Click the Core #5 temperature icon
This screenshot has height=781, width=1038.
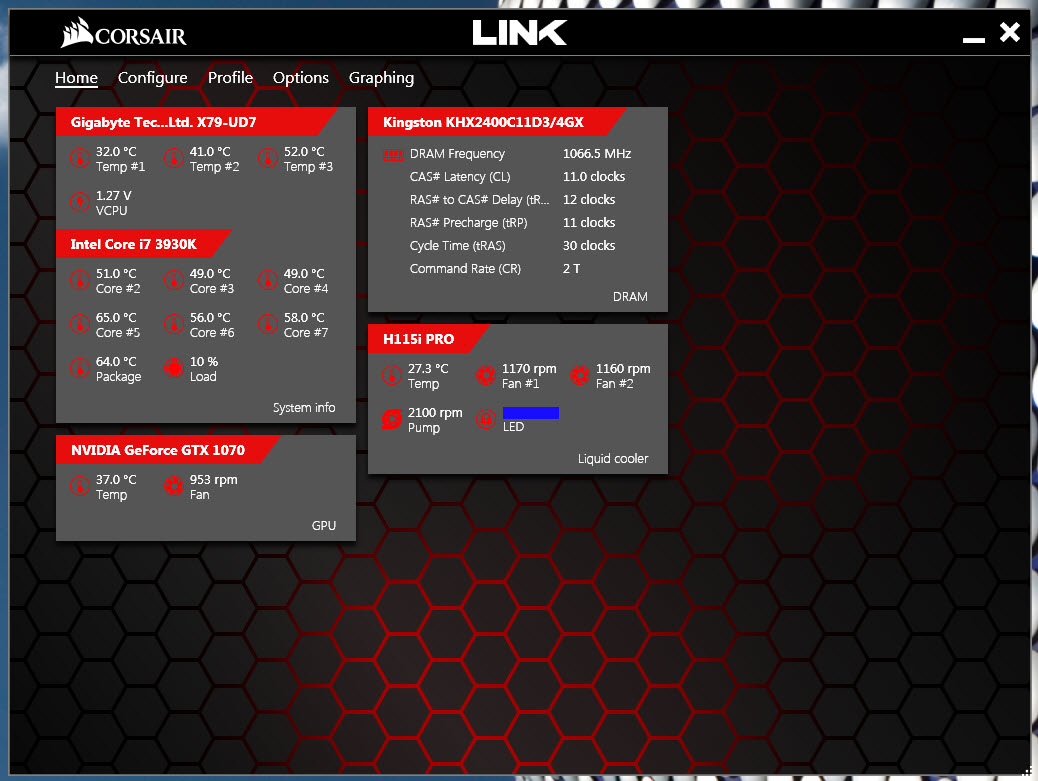tap(80, 324)
